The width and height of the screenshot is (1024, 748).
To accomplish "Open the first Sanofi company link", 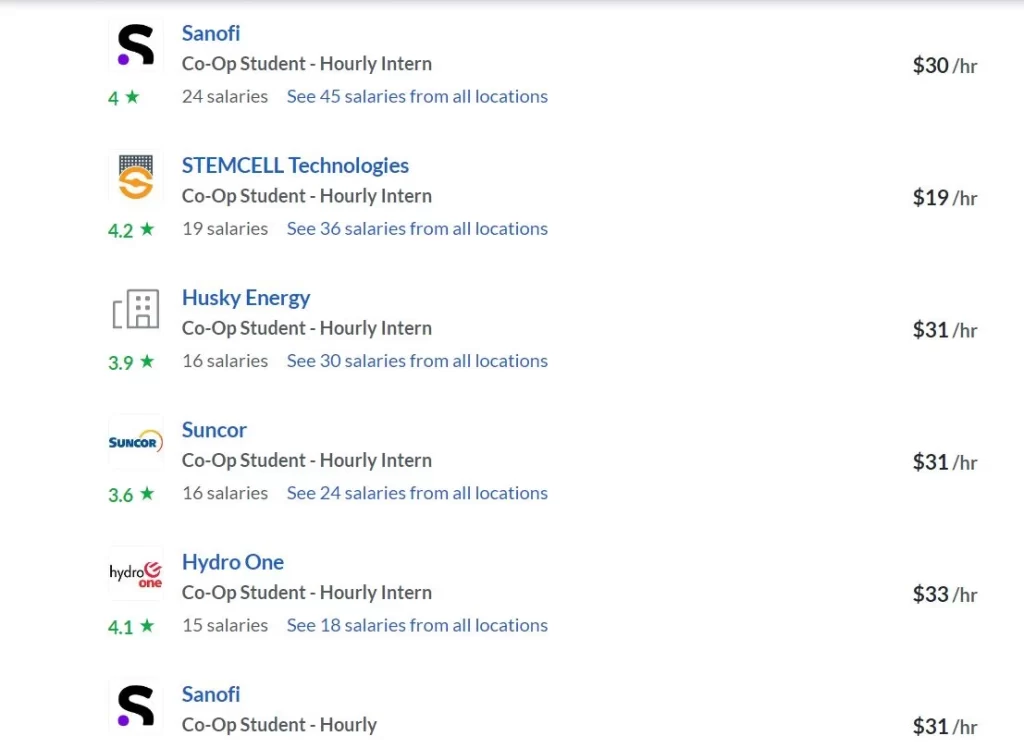I will coord(211,33).
